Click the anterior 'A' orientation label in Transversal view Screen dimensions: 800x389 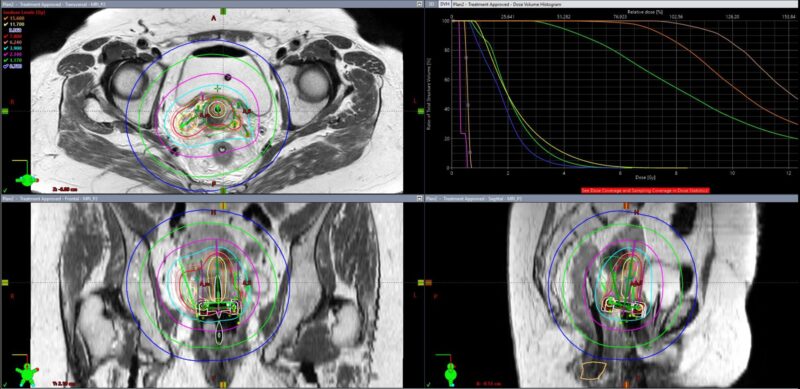coord(214,18)
